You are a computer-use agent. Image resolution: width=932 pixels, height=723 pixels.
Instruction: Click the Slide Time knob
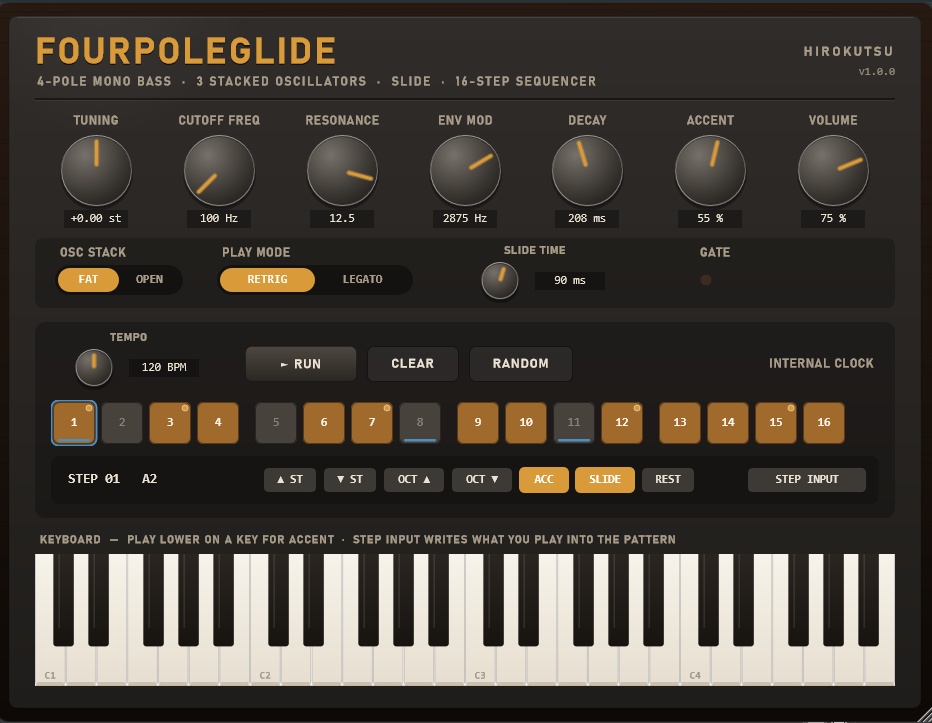[x=500, y=281]
